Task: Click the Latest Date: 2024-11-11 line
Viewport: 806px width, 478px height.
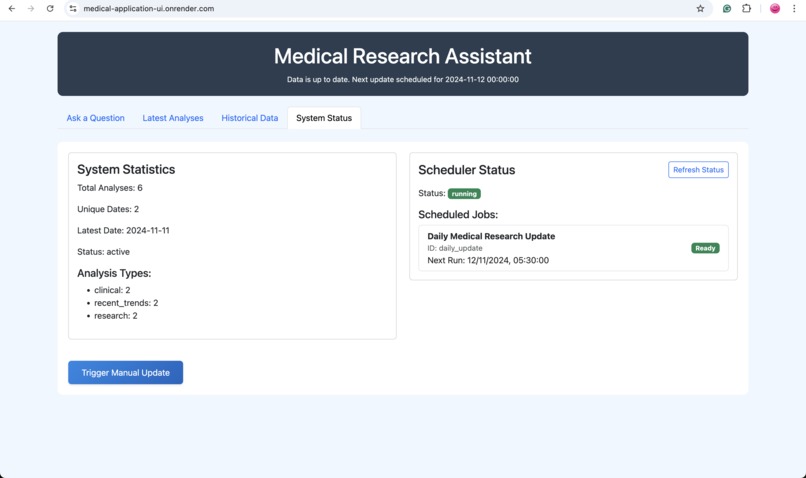Action: click(123, 231)
